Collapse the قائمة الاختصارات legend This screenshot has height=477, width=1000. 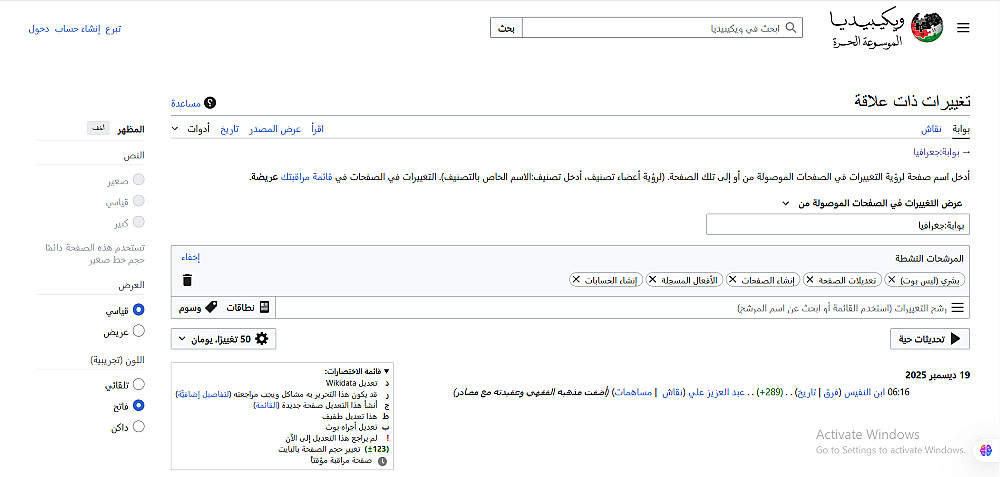click(x=356, y=371)
